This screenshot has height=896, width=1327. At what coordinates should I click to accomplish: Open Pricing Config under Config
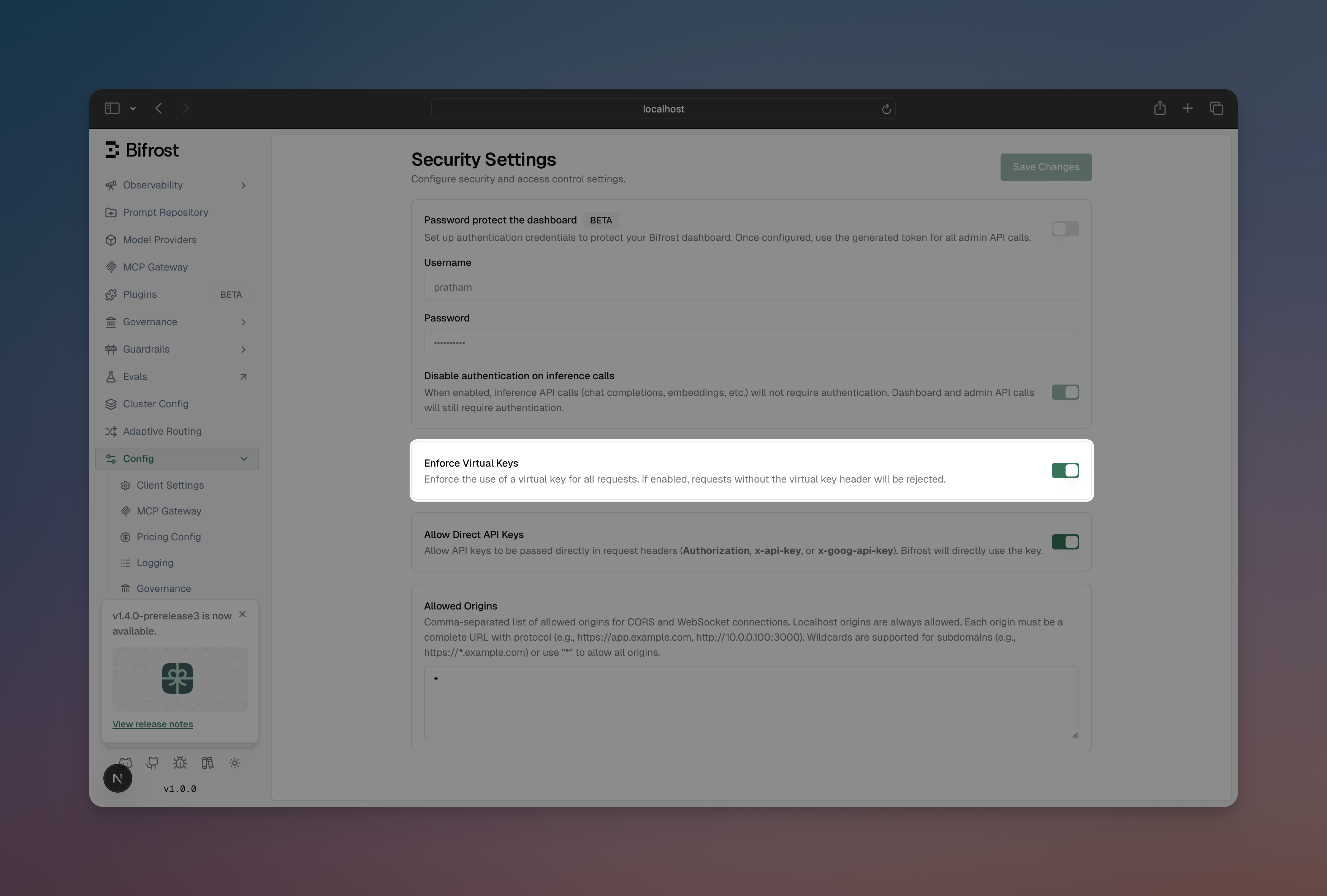click(168, 537)
